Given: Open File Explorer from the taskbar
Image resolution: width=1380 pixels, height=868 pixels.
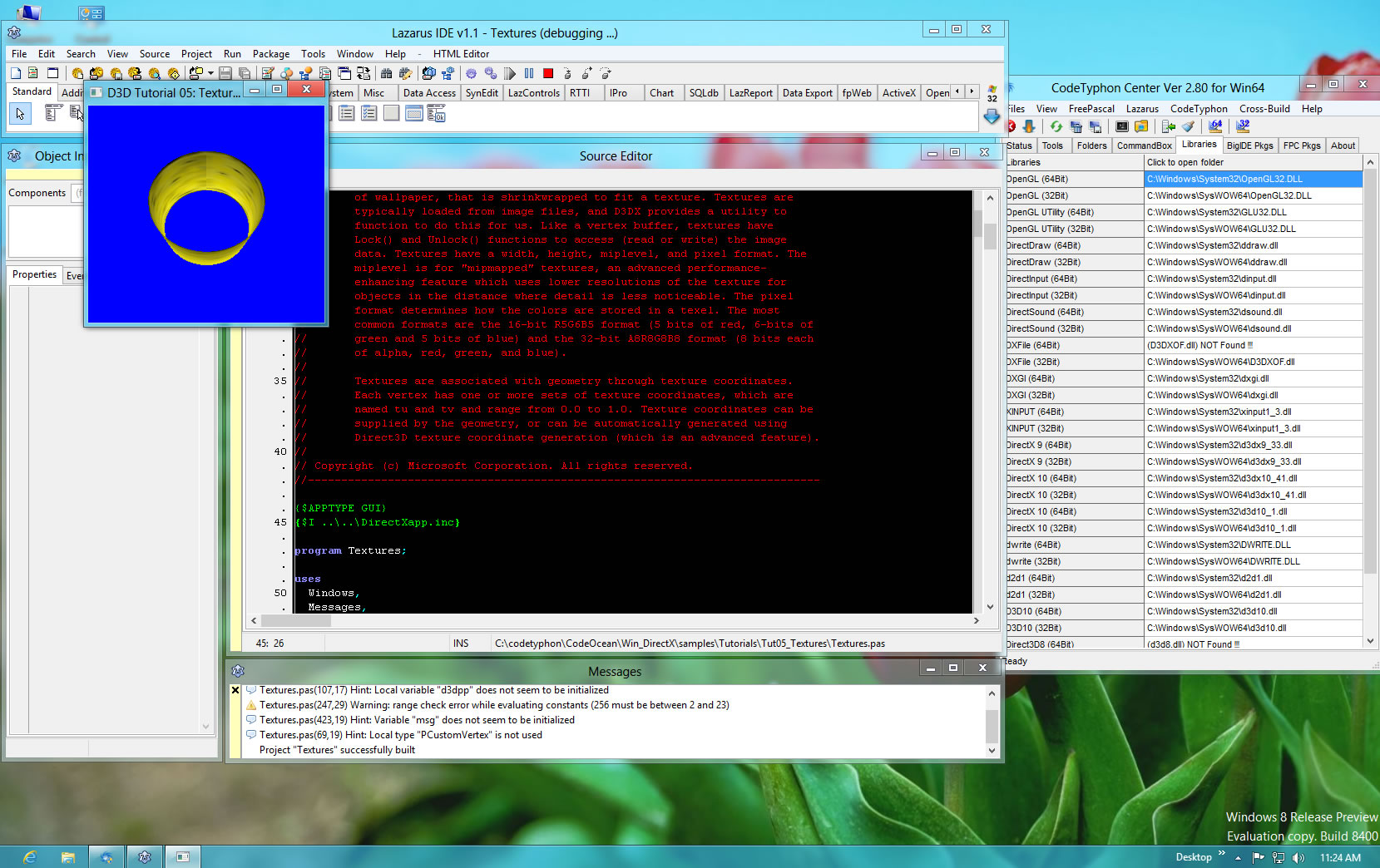Looking at the screenshot, I should [x=67, y=857].
